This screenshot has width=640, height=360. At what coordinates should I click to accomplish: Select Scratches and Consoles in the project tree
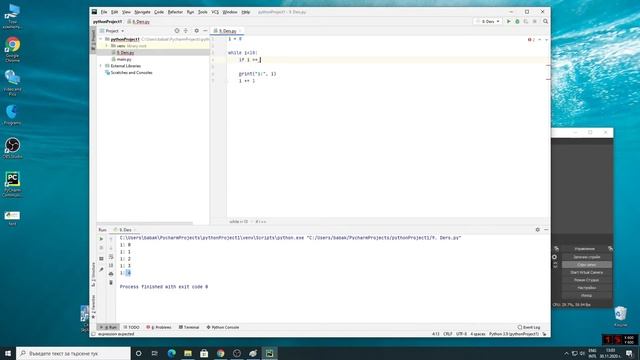(x=129, y=73)
